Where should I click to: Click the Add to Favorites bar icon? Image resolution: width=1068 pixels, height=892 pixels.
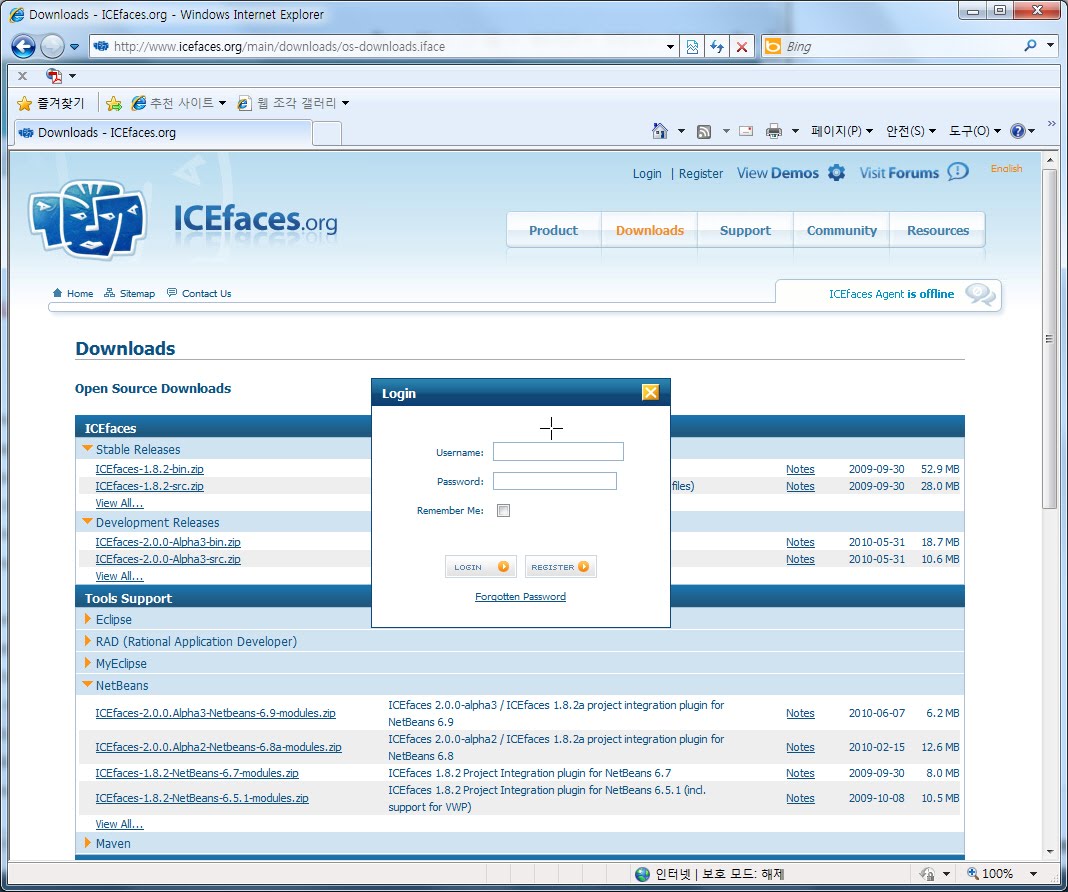(x=114, y=103)
